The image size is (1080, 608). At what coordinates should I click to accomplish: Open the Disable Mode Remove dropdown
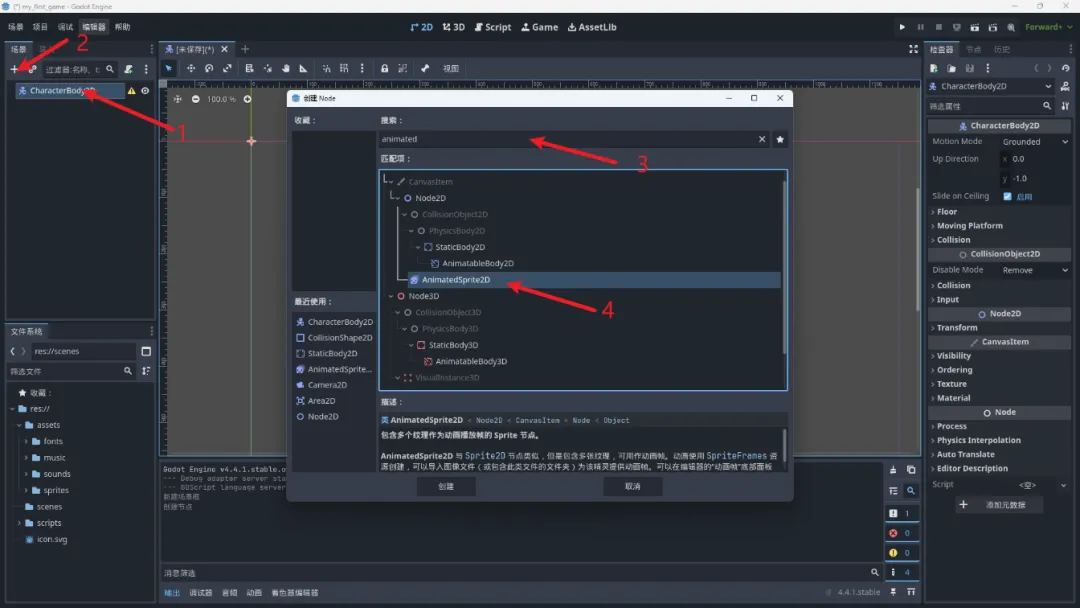coord(1035,270)
